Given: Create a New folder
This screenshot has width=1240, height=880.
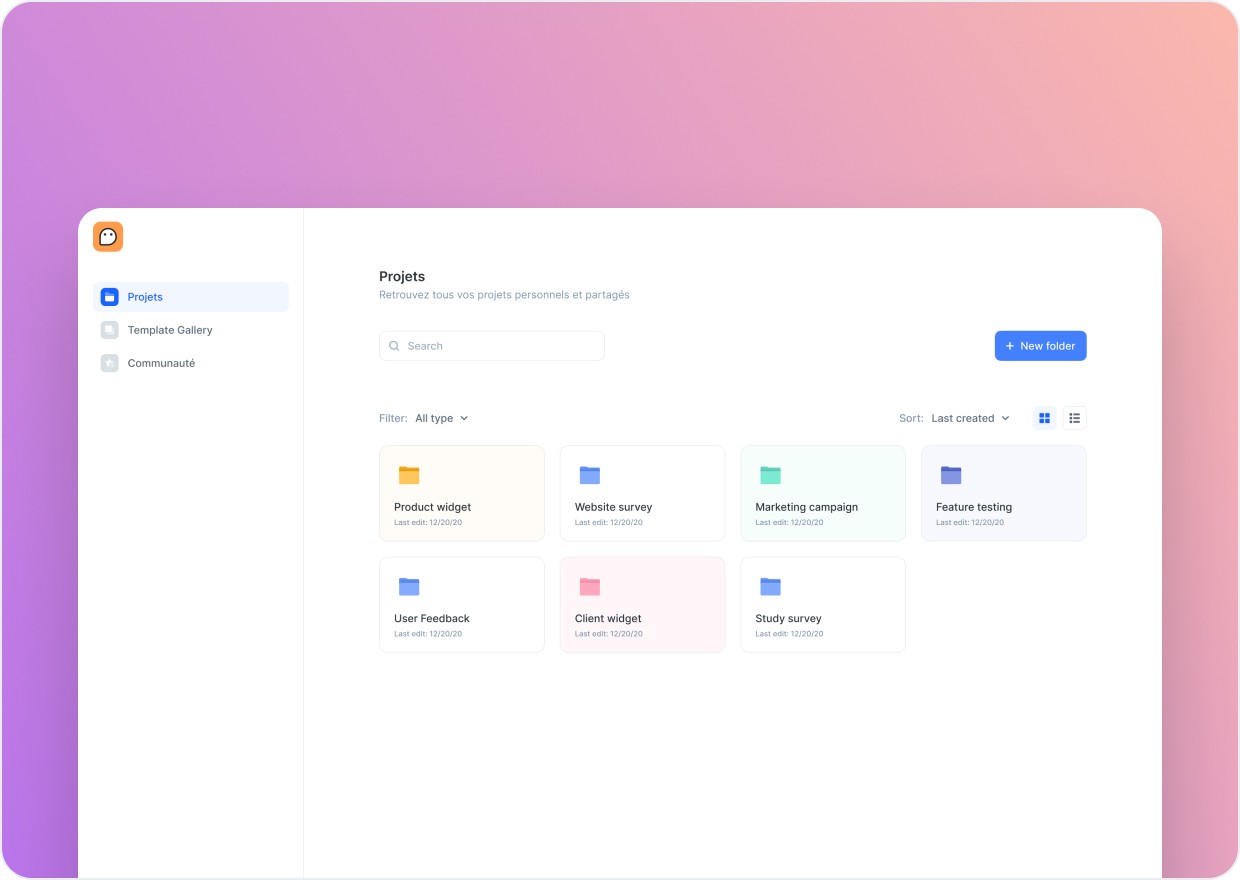Looking at the screenshot, I should click(1041, 346).
